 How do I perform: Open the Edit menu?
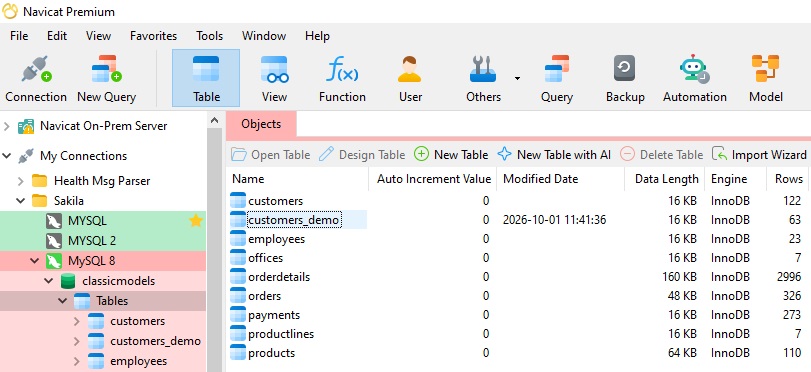pyautogui.click(x=57, y=36)
